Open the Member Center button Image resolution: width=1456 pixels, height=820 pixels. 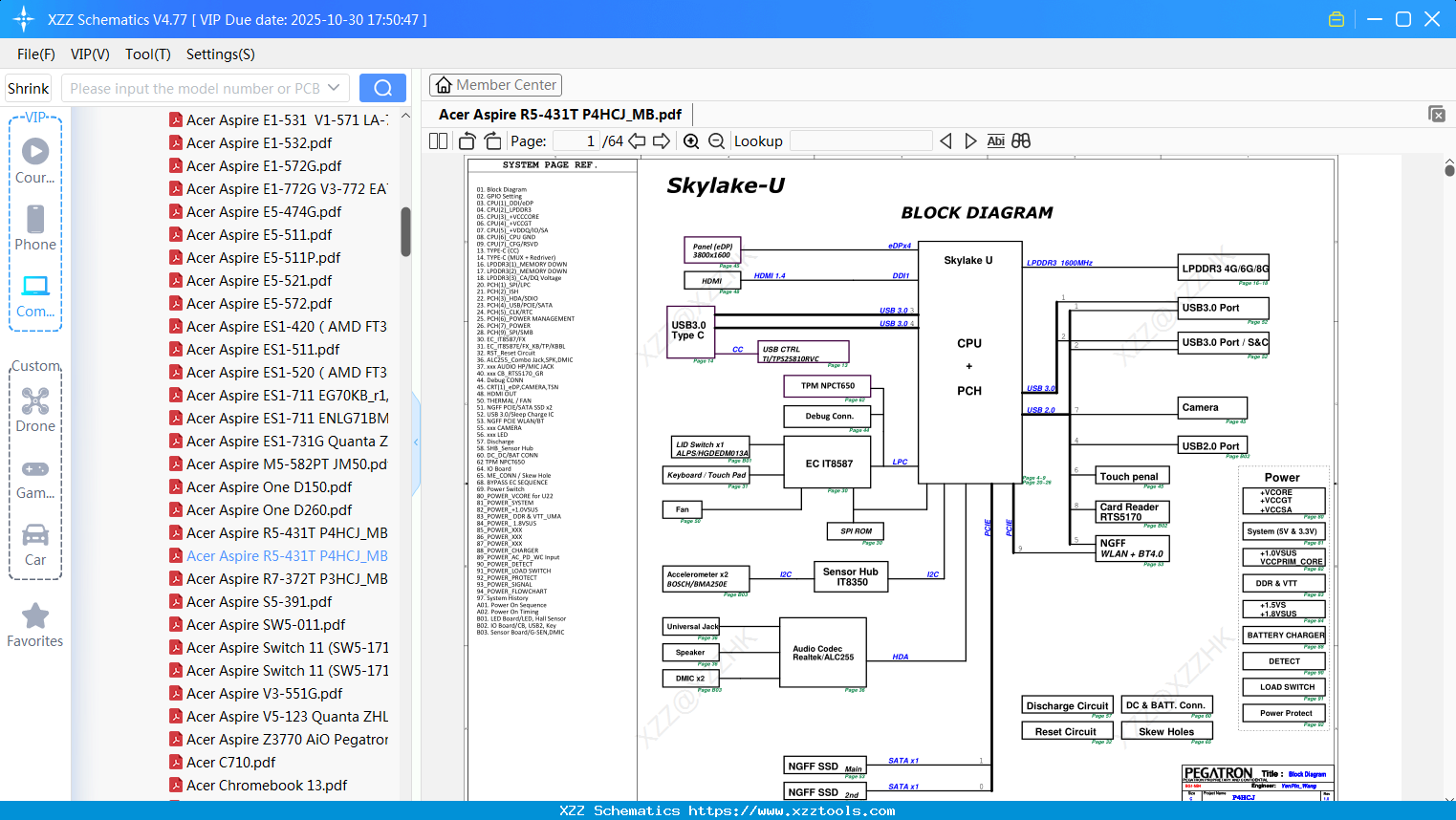pyautogui.click(x=495, y=85)
